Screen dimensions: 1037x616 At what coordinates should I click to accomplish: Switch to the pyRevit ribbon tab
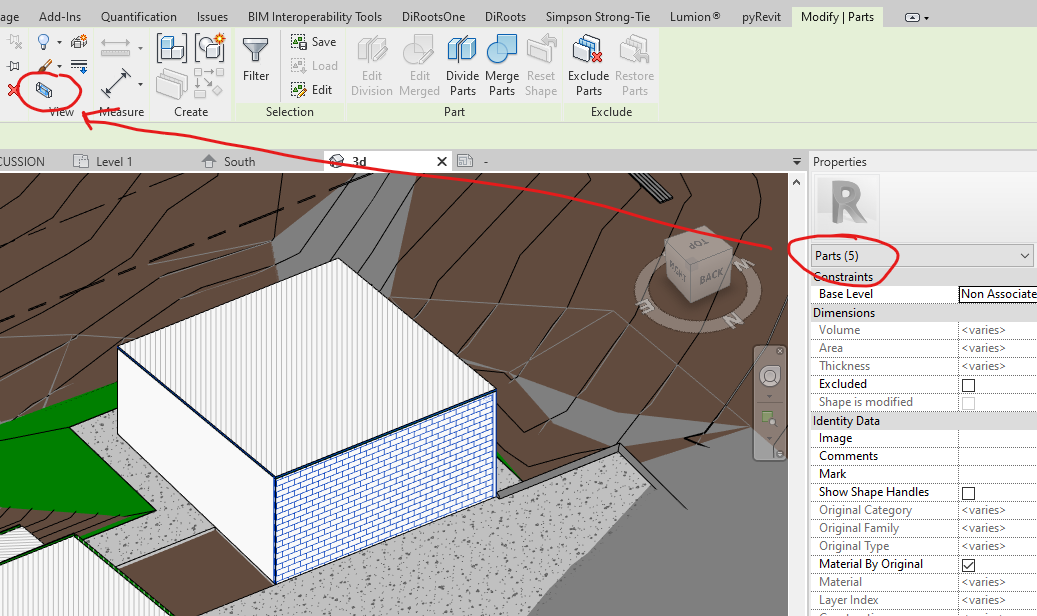tap(761, 17)
